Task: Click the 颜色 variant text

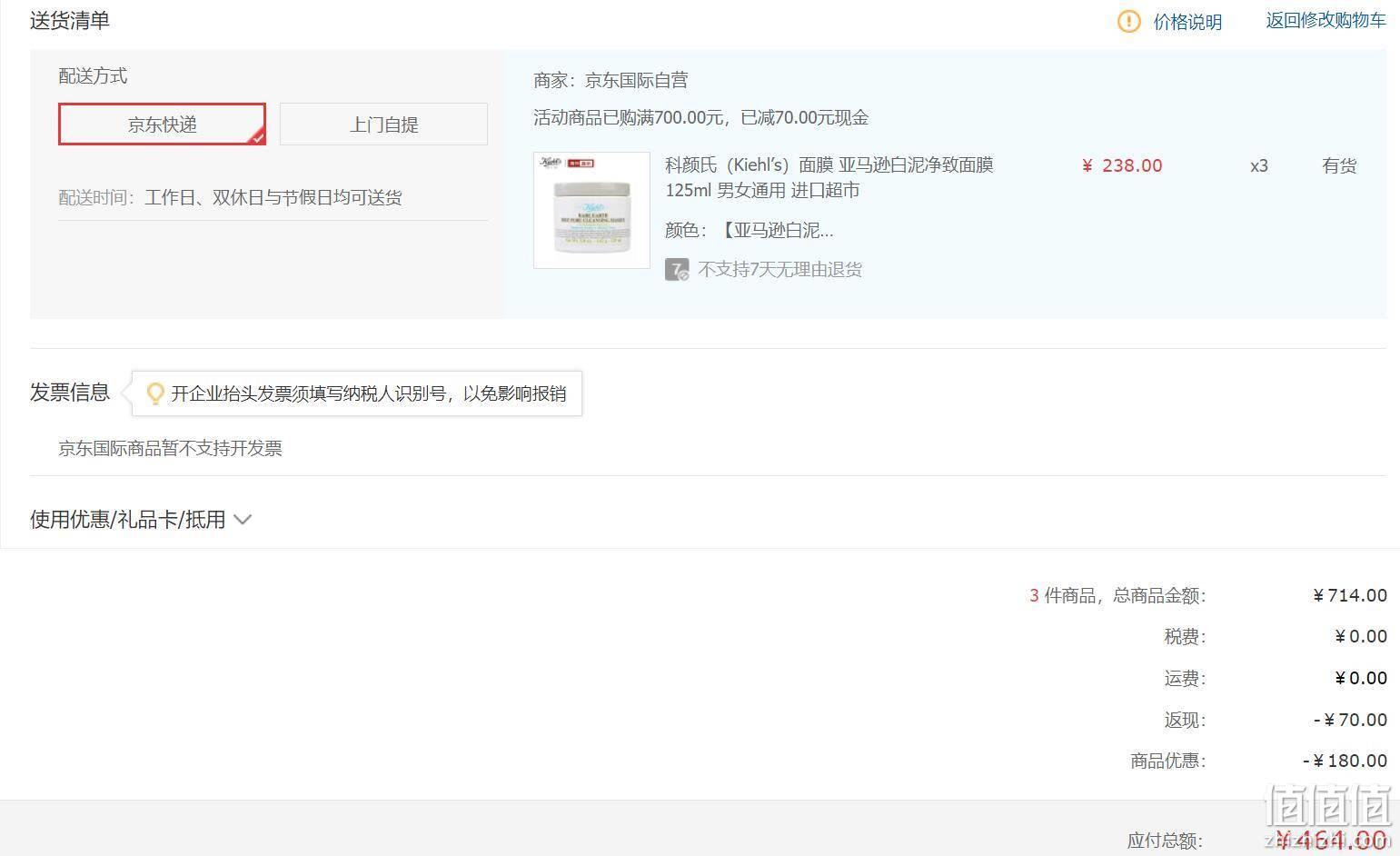Action: click(x=750, y=230)
